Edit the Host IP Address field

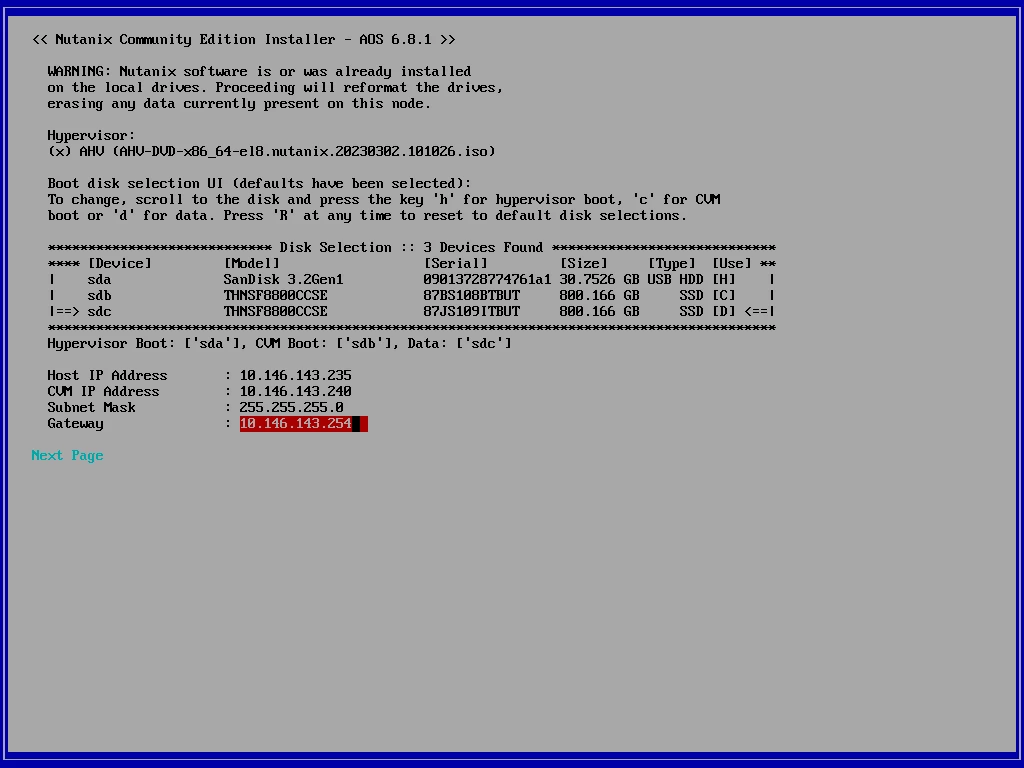pyautogui.click(x=295, y=376)
